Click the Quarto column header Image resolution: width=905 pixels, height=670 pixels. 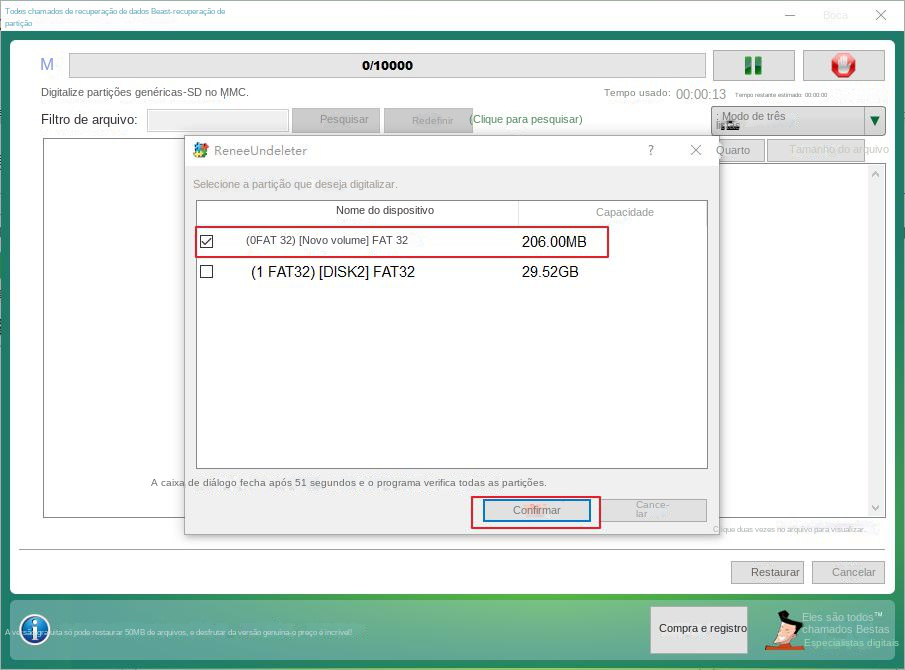pyautogui.click(x=741, y=150)
